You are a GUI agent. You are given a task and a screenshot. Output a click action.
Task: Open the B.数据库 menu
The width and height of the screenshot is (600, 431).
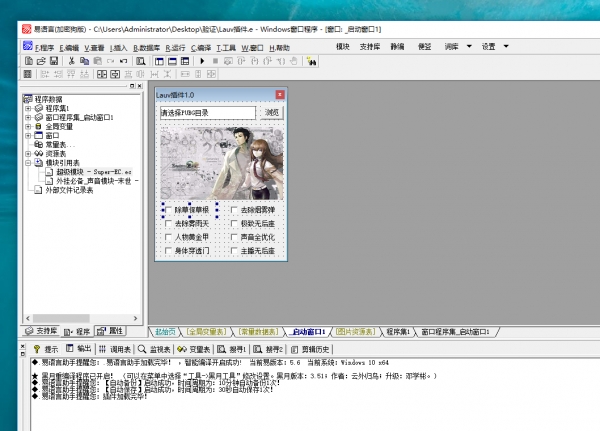(x=146, y=48)
